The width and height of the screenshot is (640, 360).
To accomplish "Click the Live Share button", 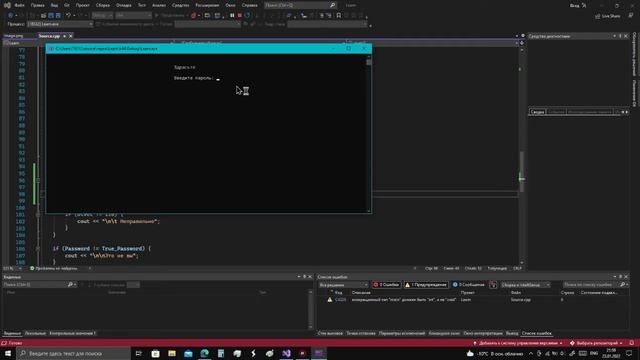I will [x=608, y=16].
